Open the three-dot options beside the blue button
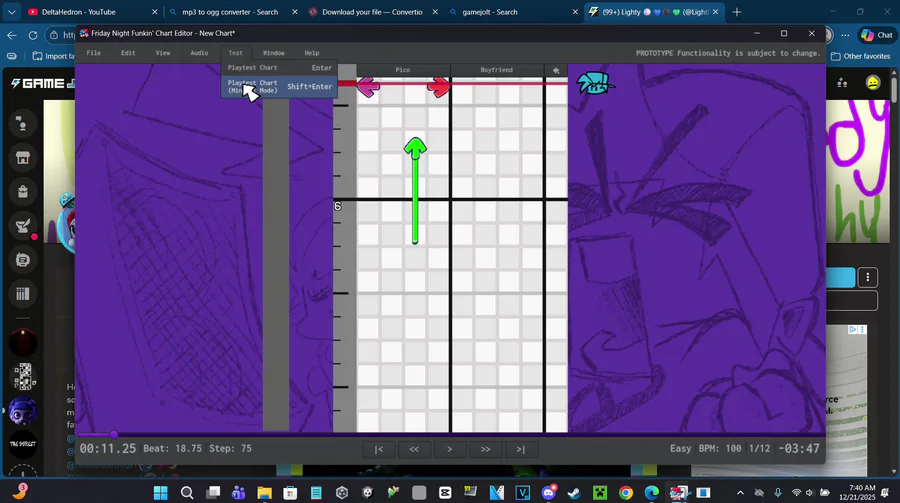The width and height of the screenshot is (900, 503). tap(867, 278)
